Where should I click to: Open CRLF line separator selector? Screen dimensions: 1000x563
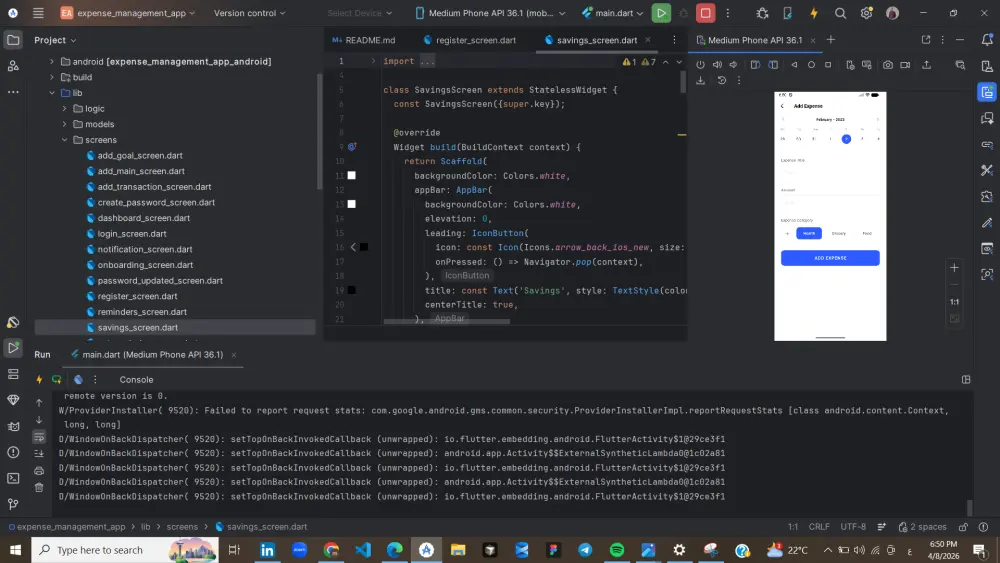coord(819,527)
